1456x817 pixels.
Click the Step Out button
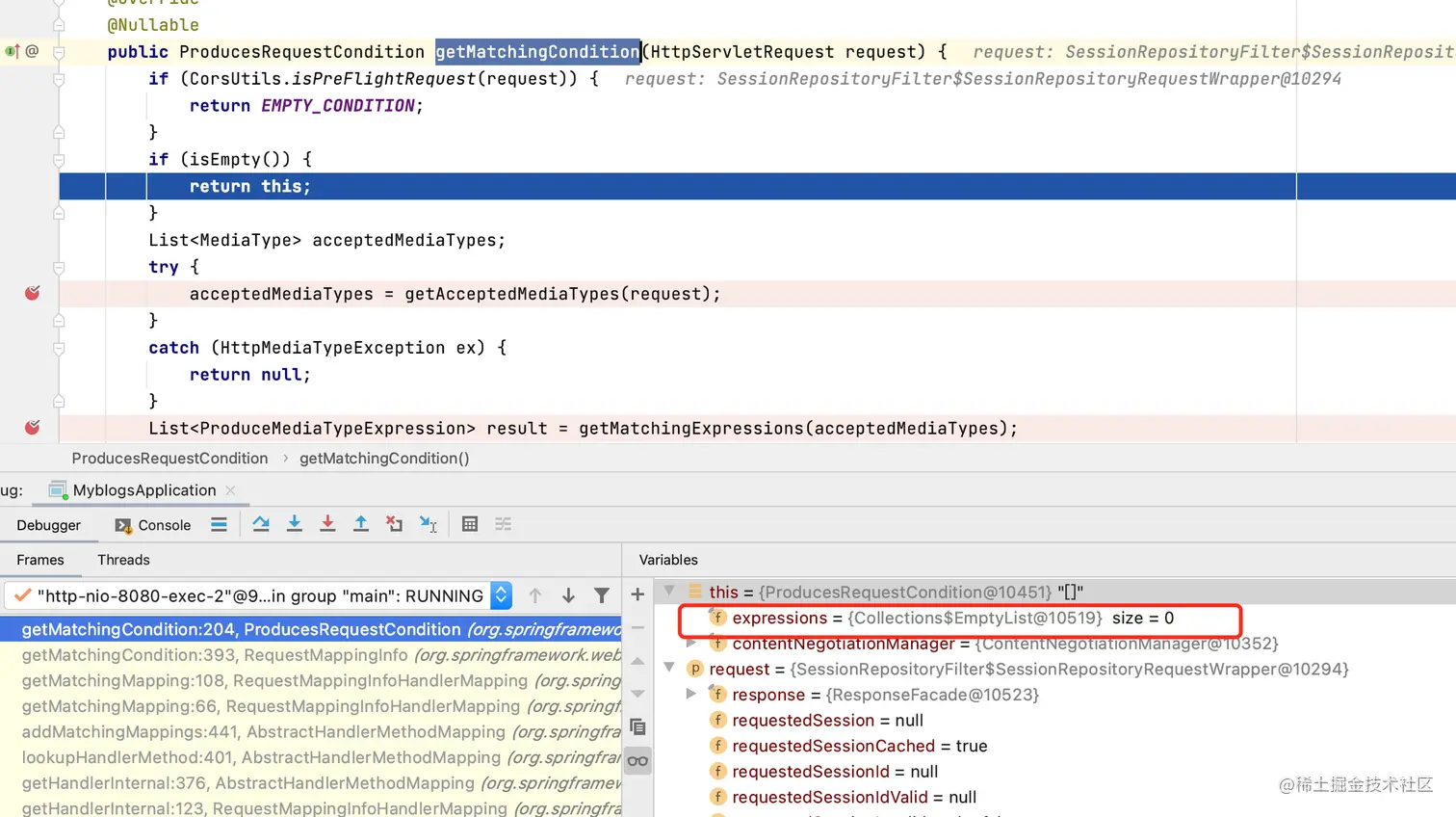pos(361,524)
